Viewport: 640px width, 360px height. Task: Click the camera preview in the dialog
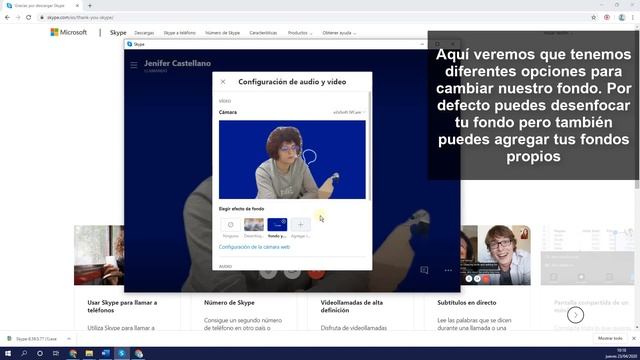click(x=292, y=160)
